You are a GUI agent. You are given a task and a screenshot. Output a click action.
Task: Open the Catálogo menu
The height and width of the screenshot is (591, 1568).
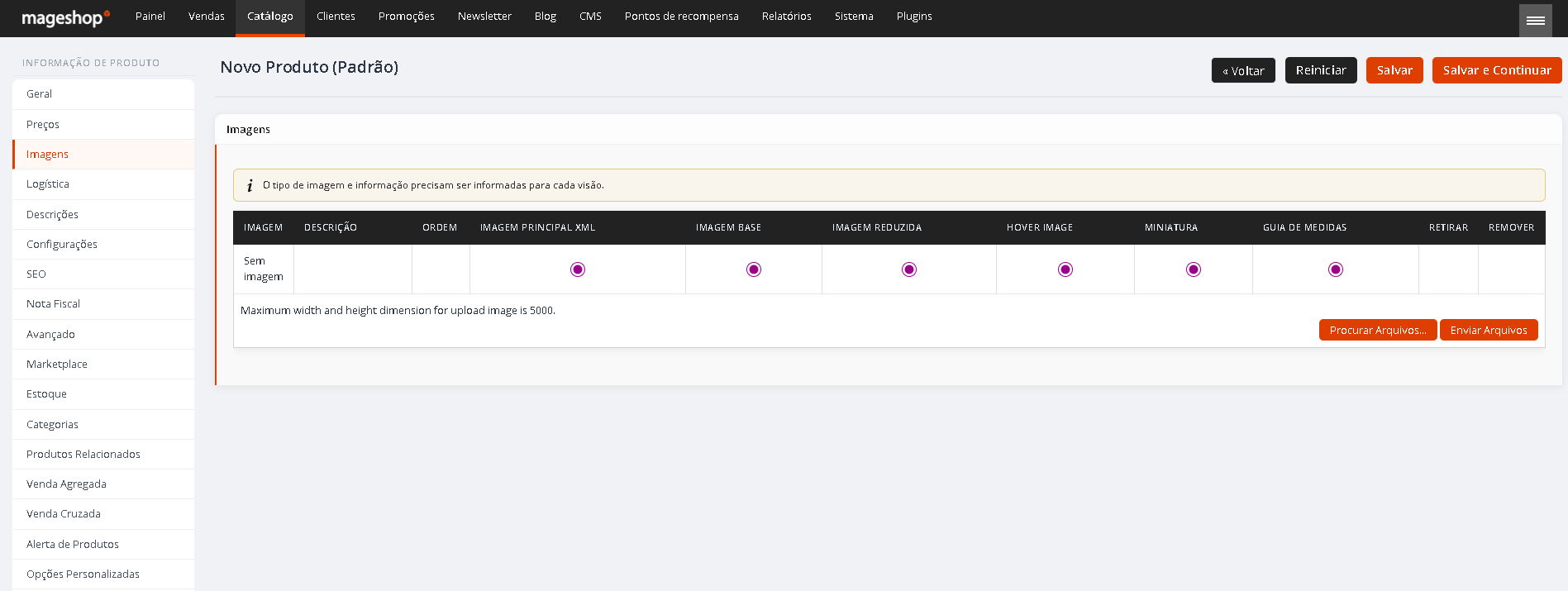[x=270, y=17]
